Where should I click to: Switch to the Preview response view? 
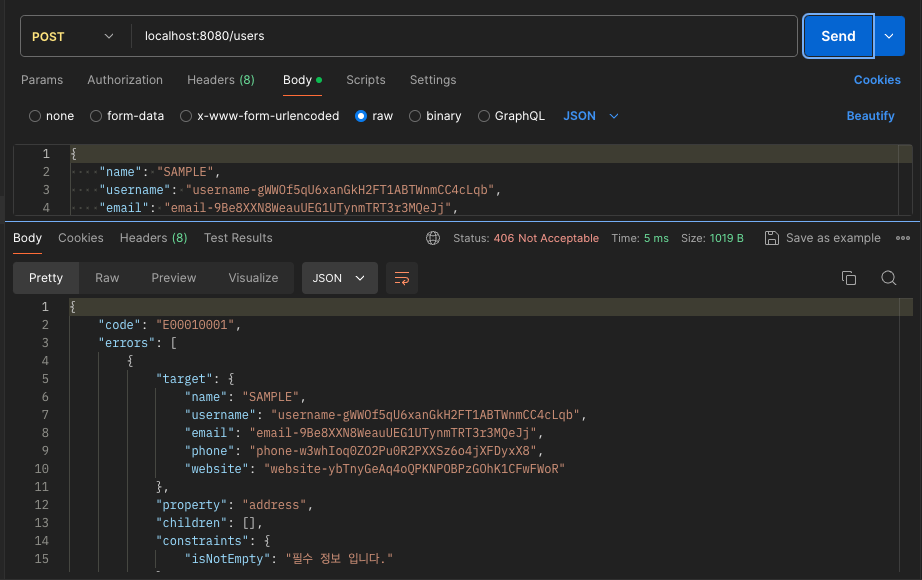(x=173, y=278)
